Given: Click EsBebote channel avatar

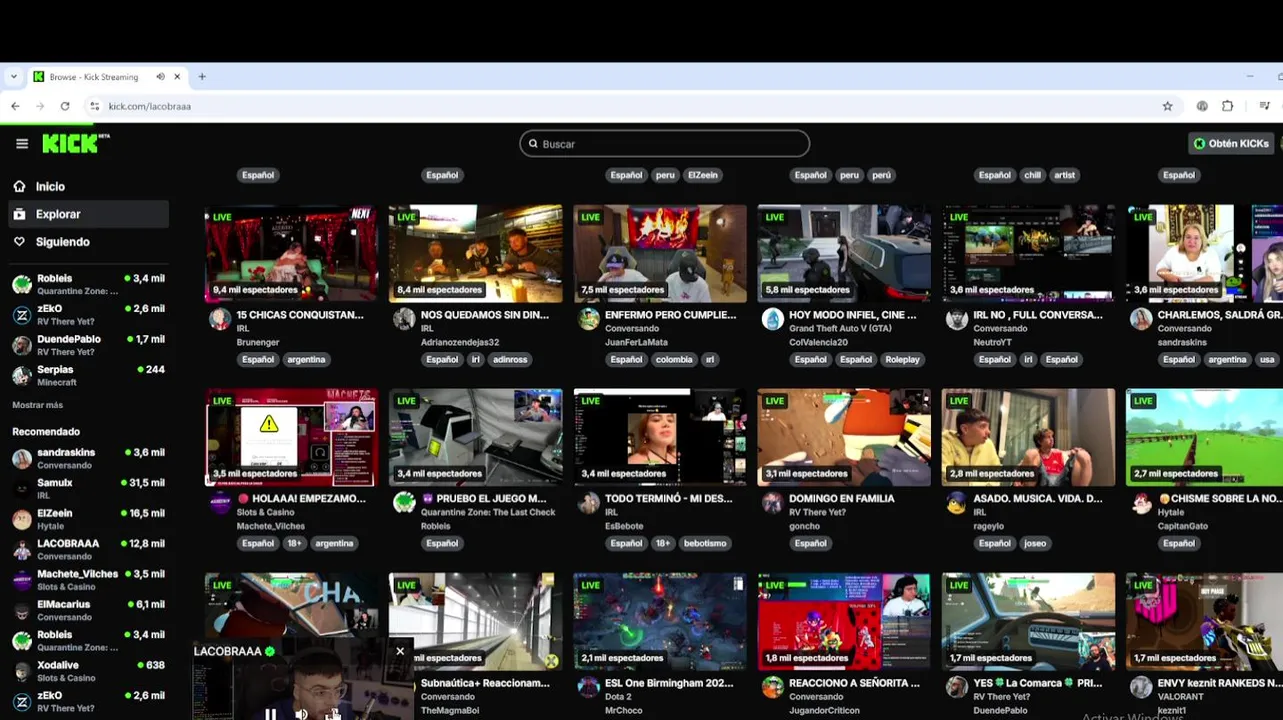Looking at the screenshot, I should point(589,503).
